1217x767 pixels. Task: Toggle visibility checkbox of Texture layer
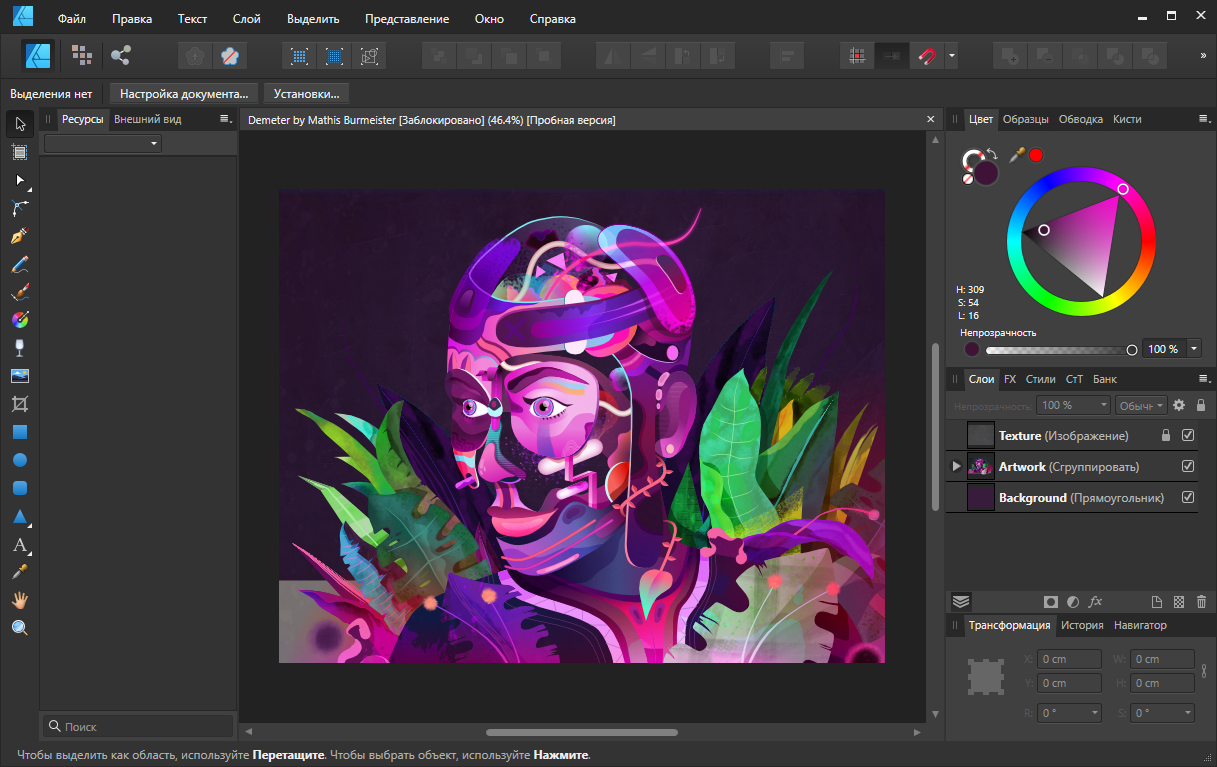click(x=1188, y=436)
